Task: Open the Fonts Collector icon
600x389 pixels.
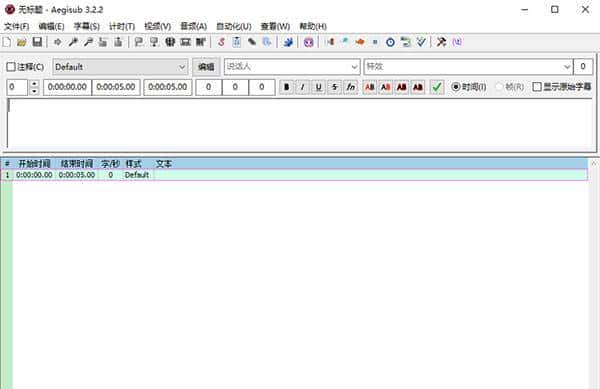Action: click(267, 42)
